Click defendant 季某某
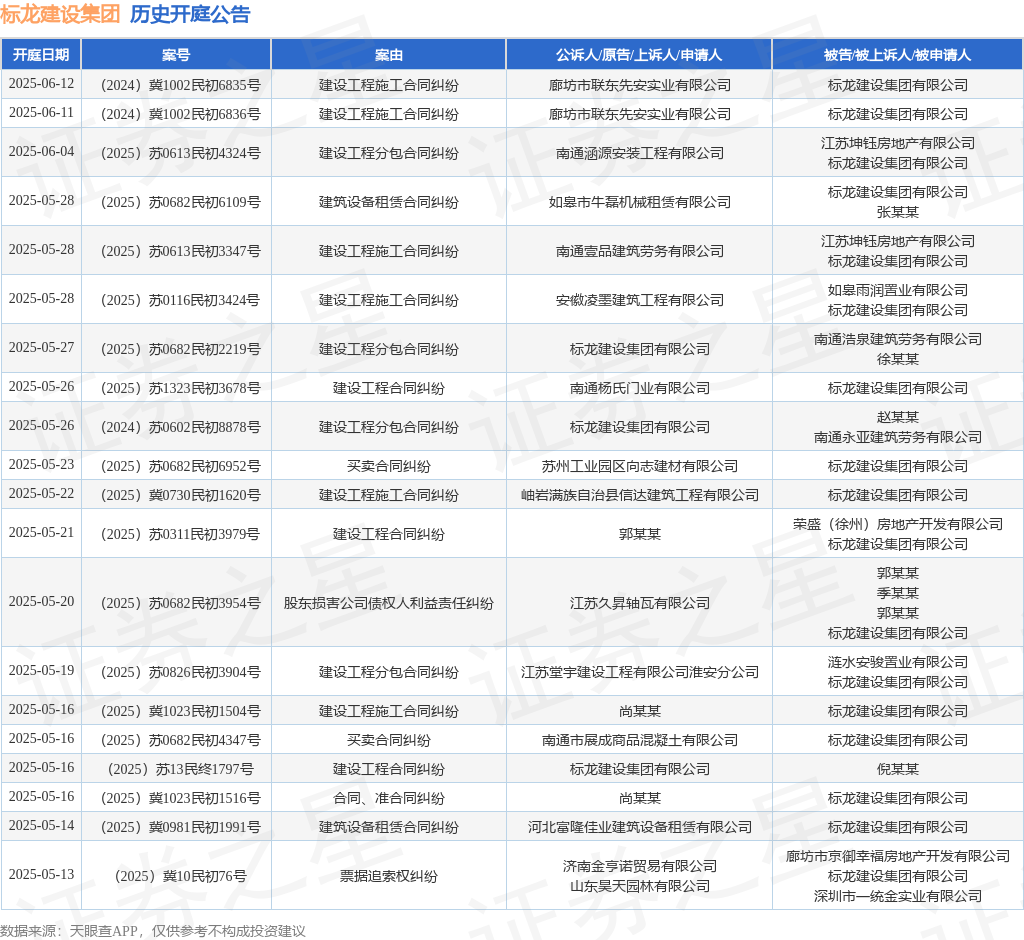 [897, 593]
